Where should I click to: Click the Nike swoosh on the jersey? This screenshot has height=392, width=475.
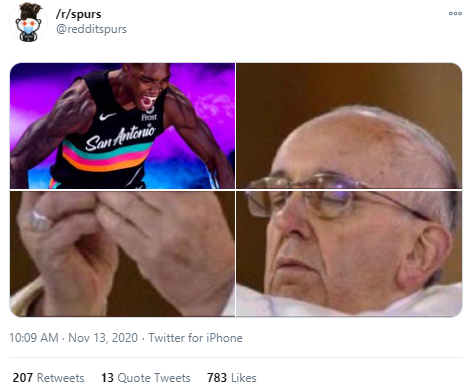pyautogui.click(x=107, y=117)
